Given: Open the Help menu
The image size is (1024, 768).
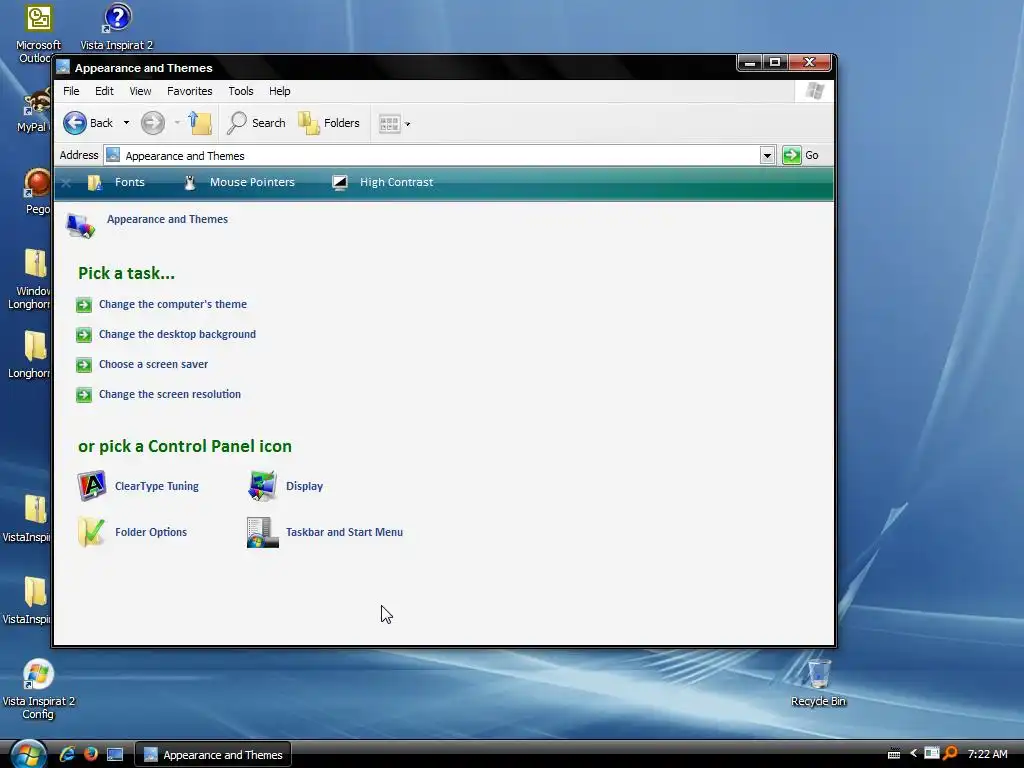Looking at the screenshot, I should click(280, 91).
